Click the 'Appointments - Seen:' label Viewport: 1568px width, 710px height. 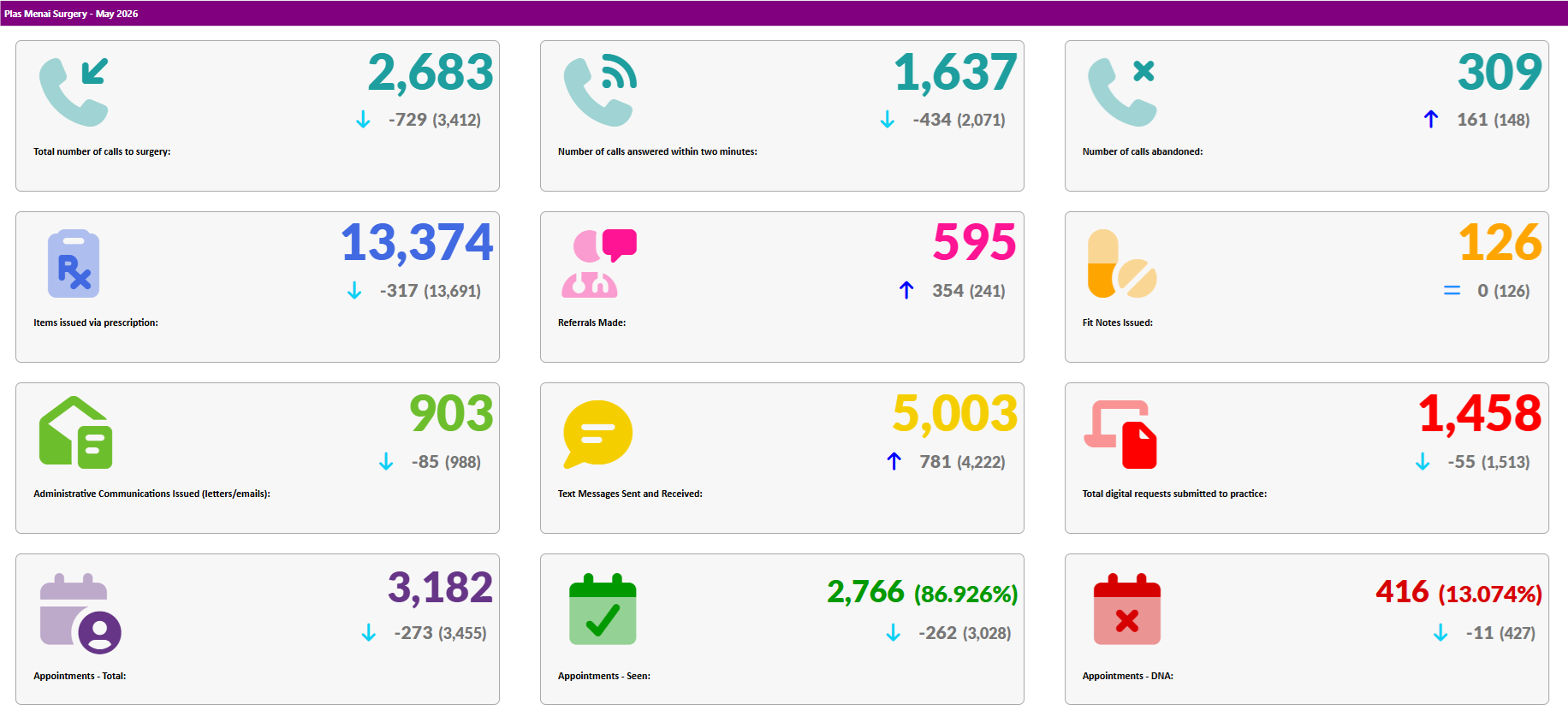pyautogui.click(x=604, y=677)
